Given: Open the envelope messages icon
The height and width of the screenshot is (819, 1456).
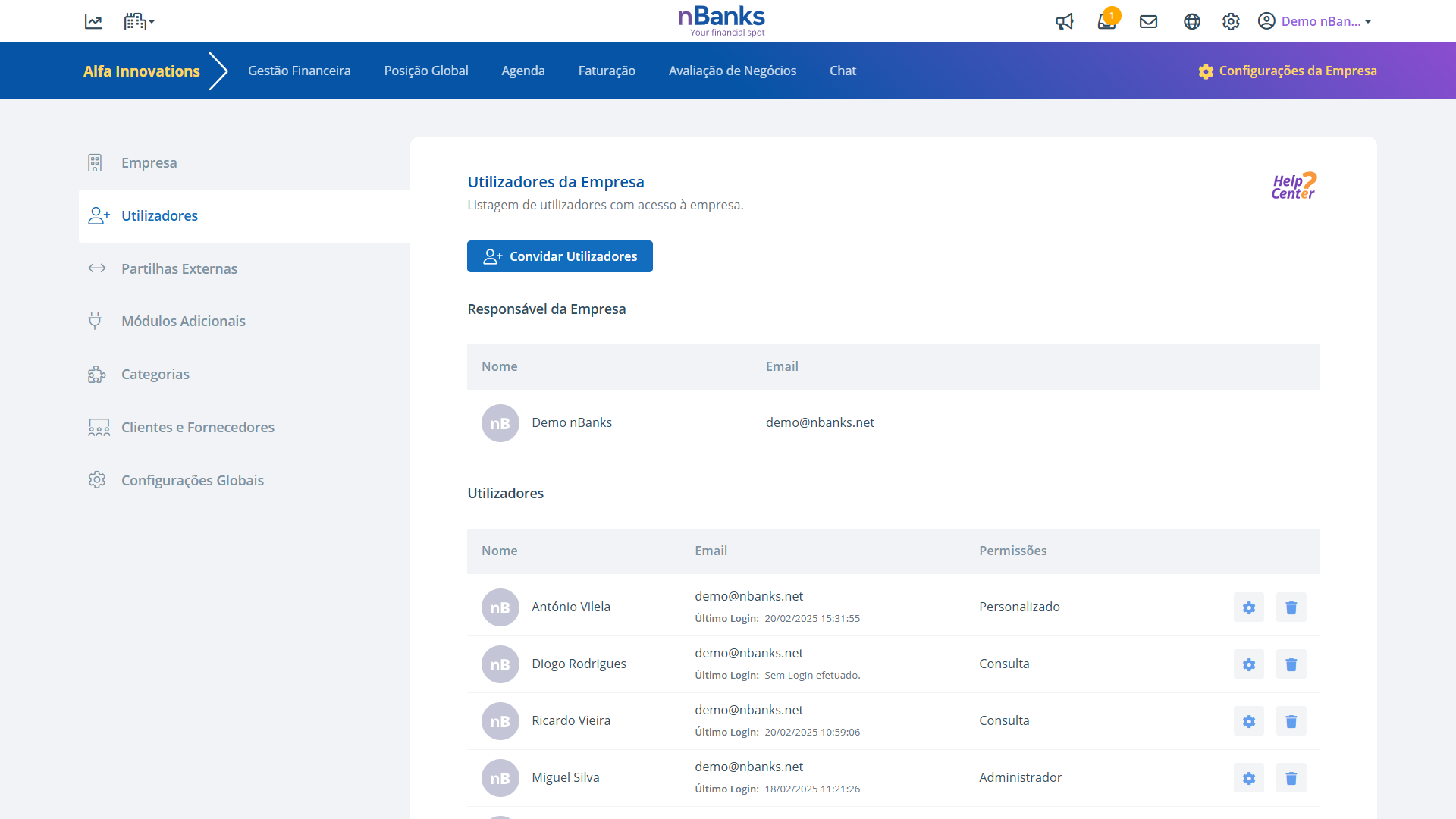Looking at the screenshot, I should (x=1148, y=21).
